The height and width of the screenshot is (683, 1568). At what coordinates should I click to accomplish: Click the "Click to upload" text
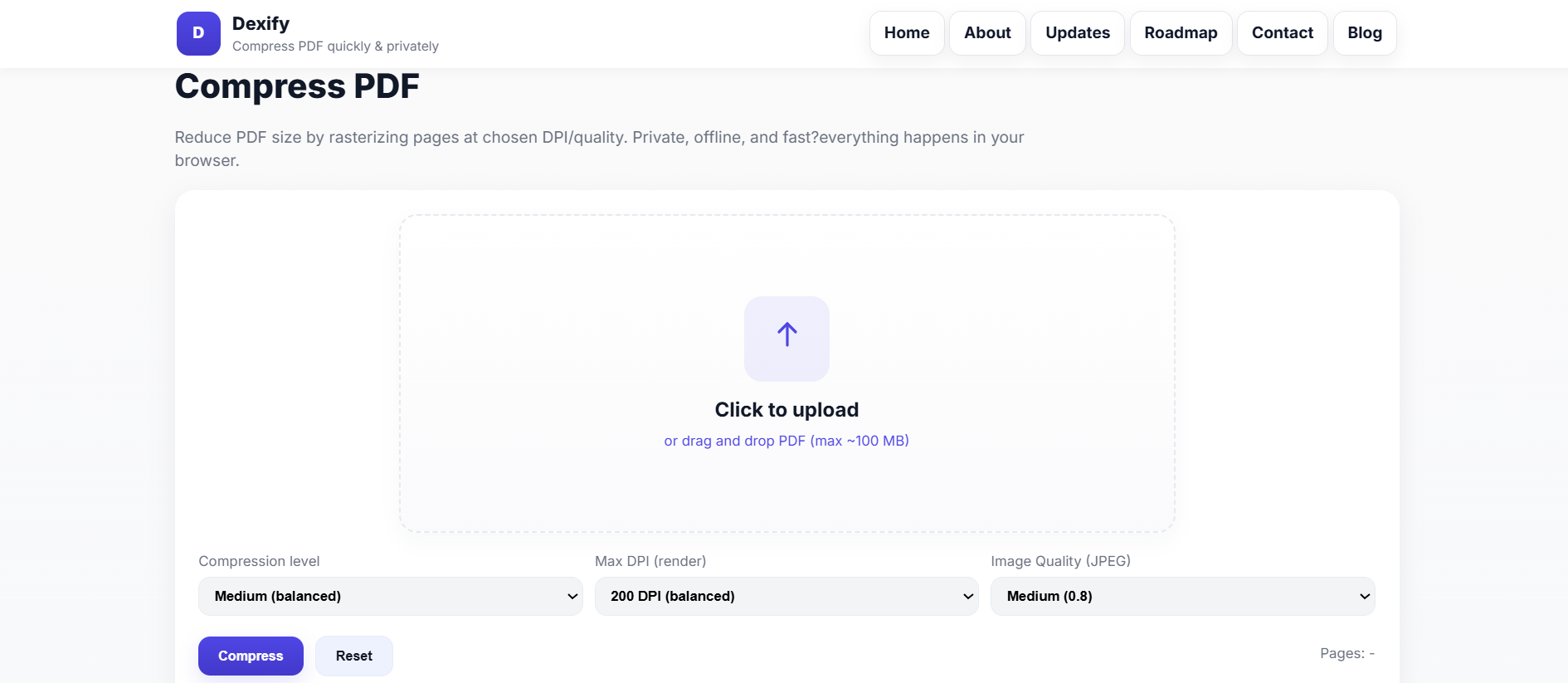click(x=786, y=409)
